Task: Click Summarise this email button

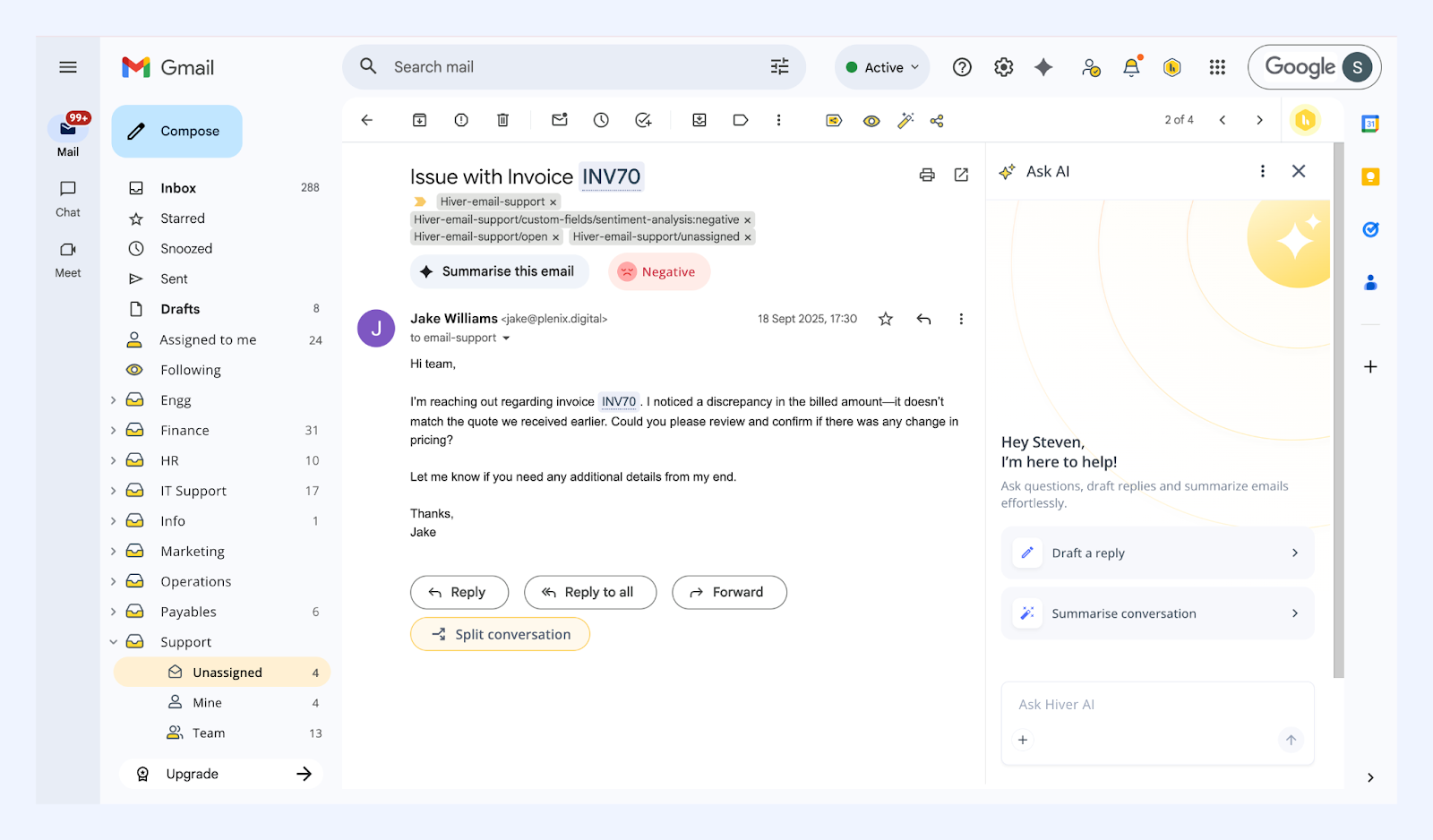Action: pos(500,271)
